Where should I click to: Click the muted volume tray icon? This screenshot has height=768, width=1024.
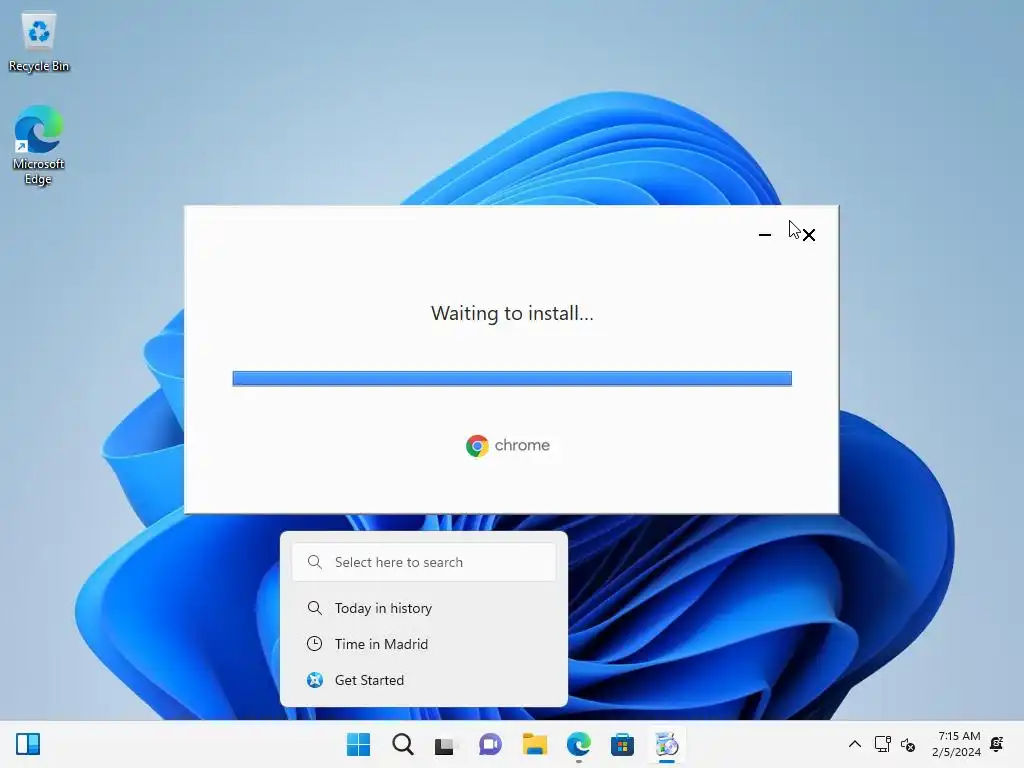point(908,744)
